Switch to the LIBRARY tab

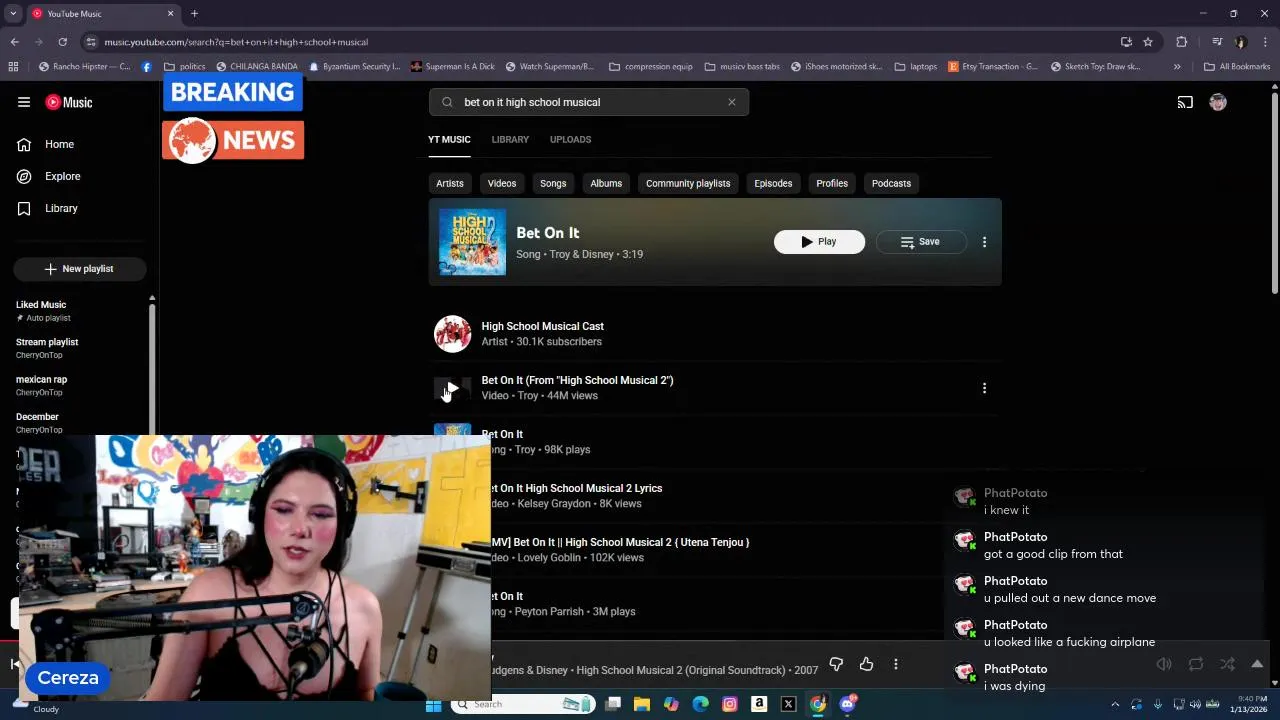(510, 139)
